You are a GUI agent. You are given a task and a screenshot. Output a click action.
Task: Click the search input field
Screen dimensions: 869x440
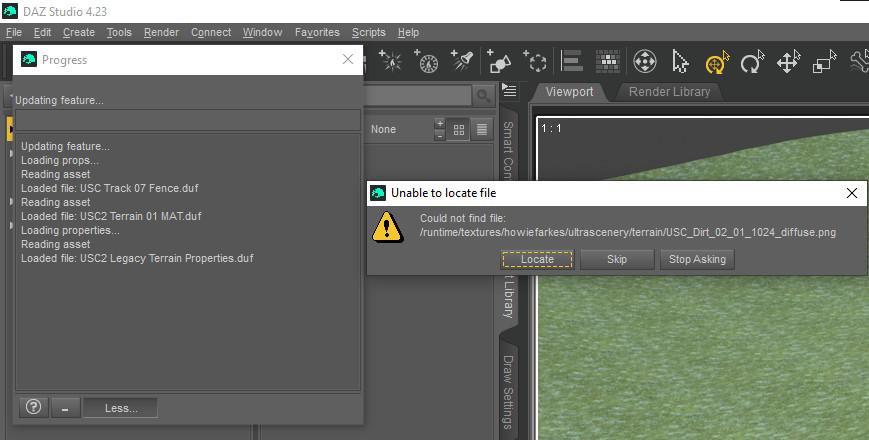418,96
